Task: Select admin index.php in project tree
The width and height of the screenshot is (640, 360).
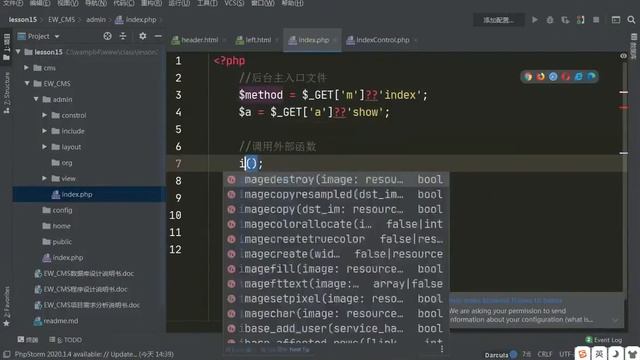Action: tap(89, 194)
